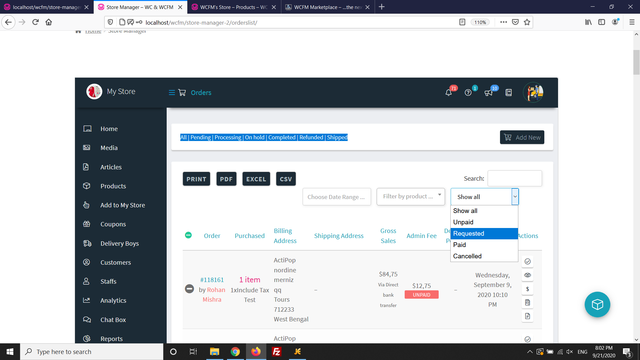Toggle the Show all commission status dropdown

tap(484, 197)
